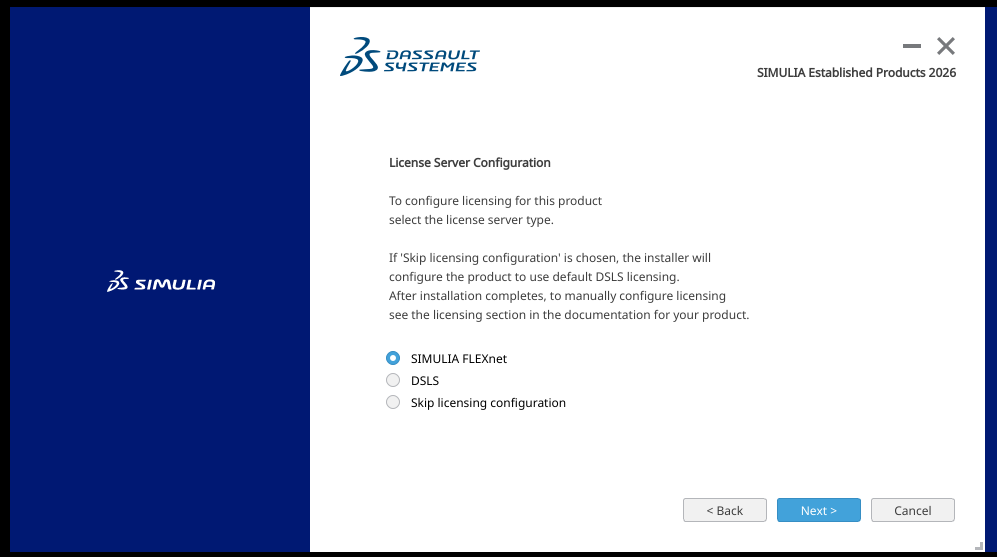Click SIMULIA Established Products 2026 title

click(x=856, y=72)
